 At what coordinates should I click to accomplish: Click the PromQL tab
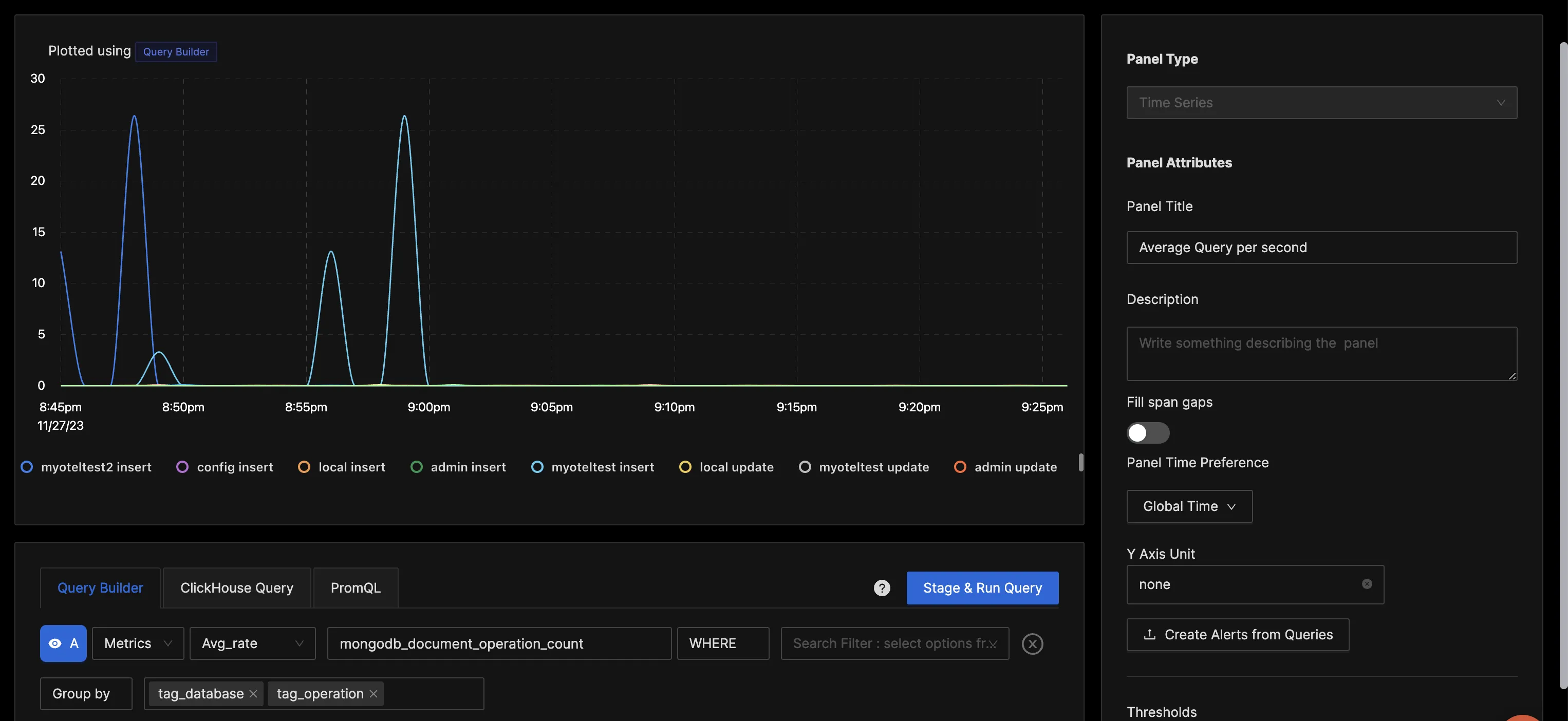point(355,587)
